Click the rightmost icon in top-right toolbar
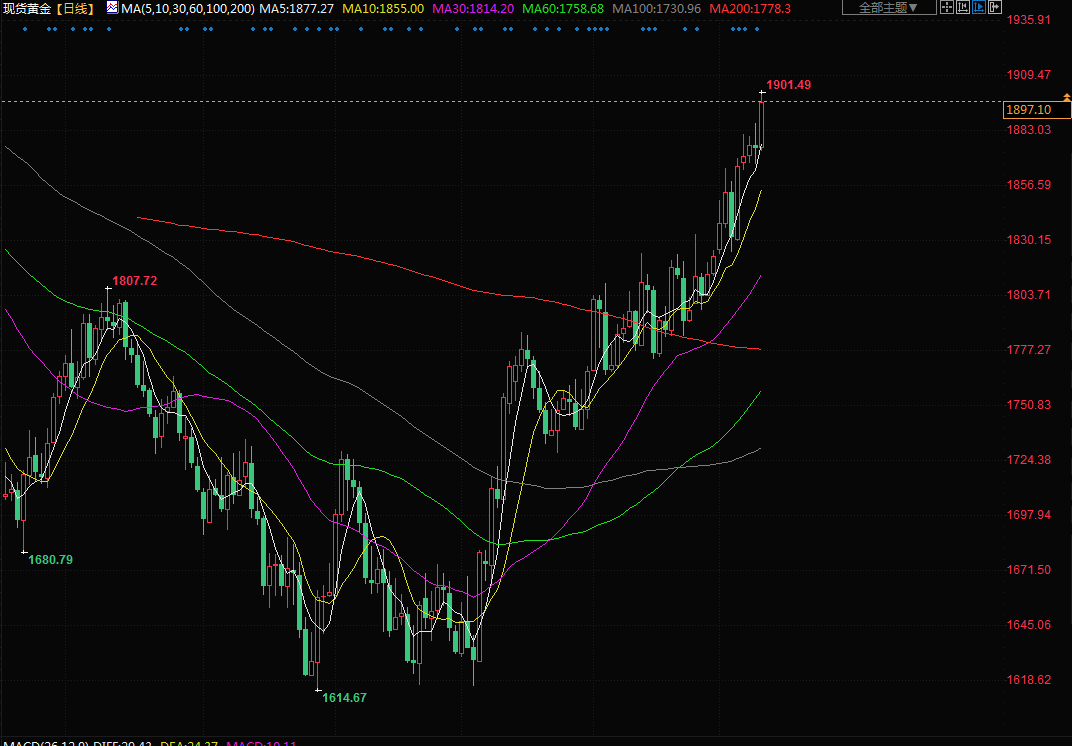1072x746 pixels. click(x=995, y=8)
